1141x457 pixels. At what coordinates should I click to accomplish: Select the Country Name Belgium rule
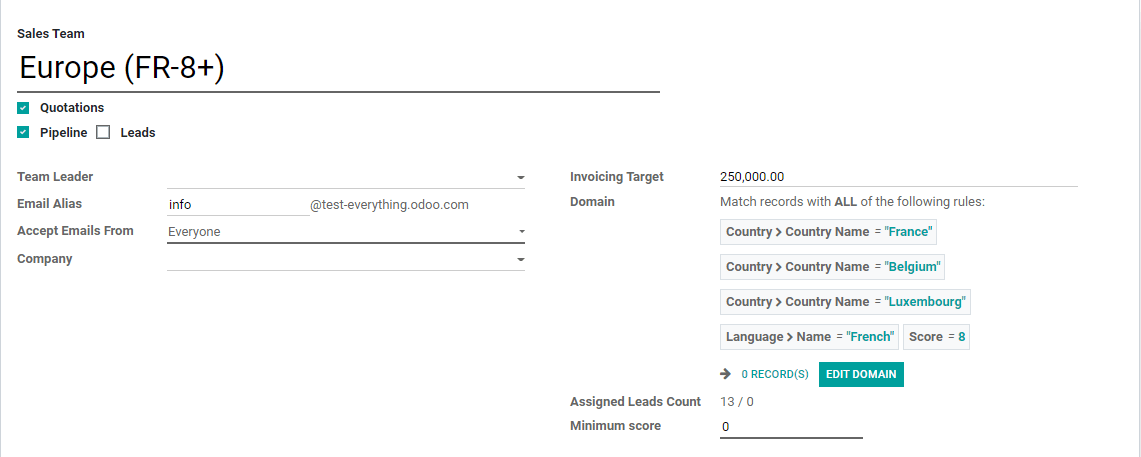coord(832,267)
